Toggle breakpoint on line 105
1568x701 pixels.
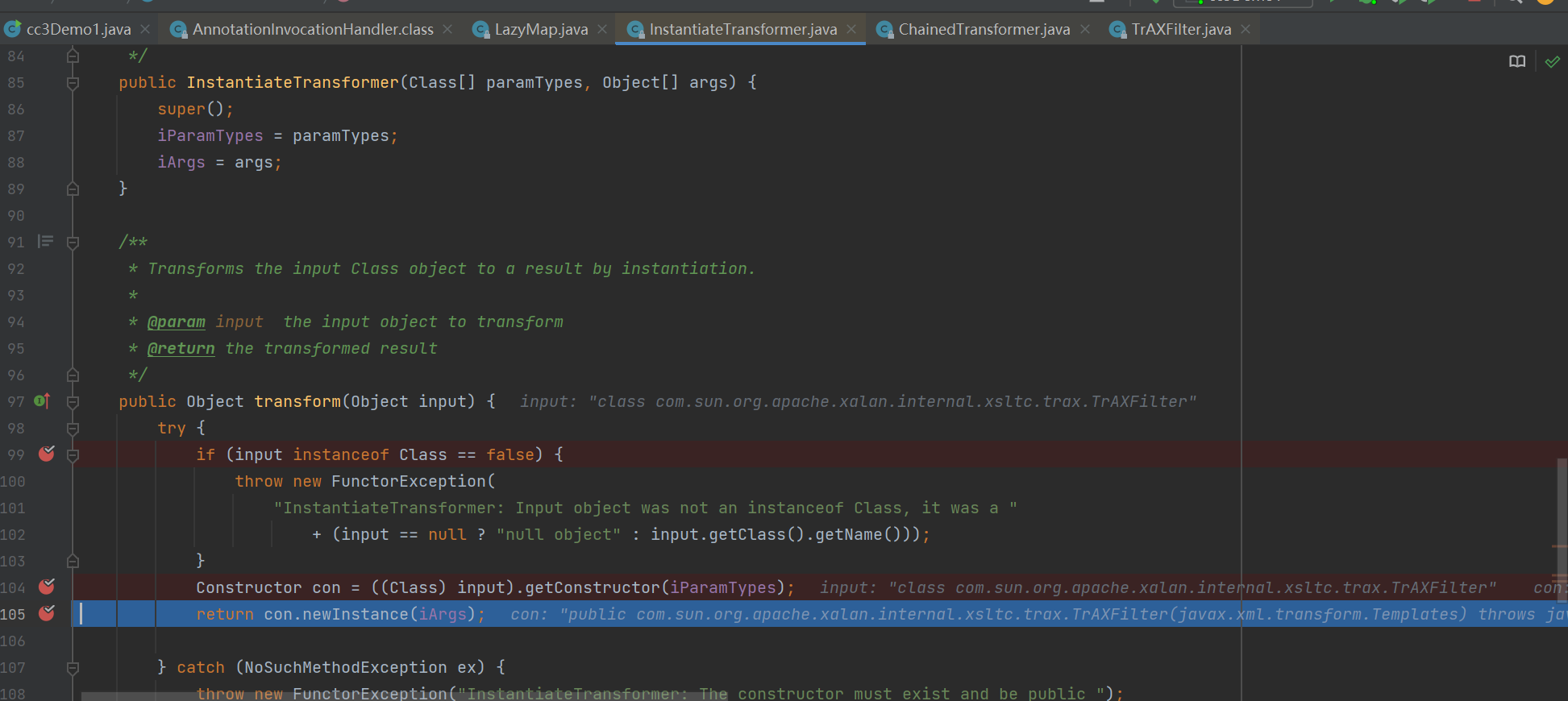pos(47,614)
